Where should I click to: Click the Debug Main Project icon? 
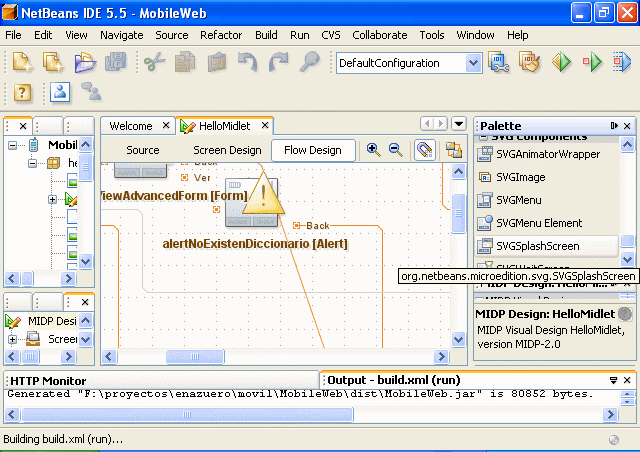click(x=592, y=62)
